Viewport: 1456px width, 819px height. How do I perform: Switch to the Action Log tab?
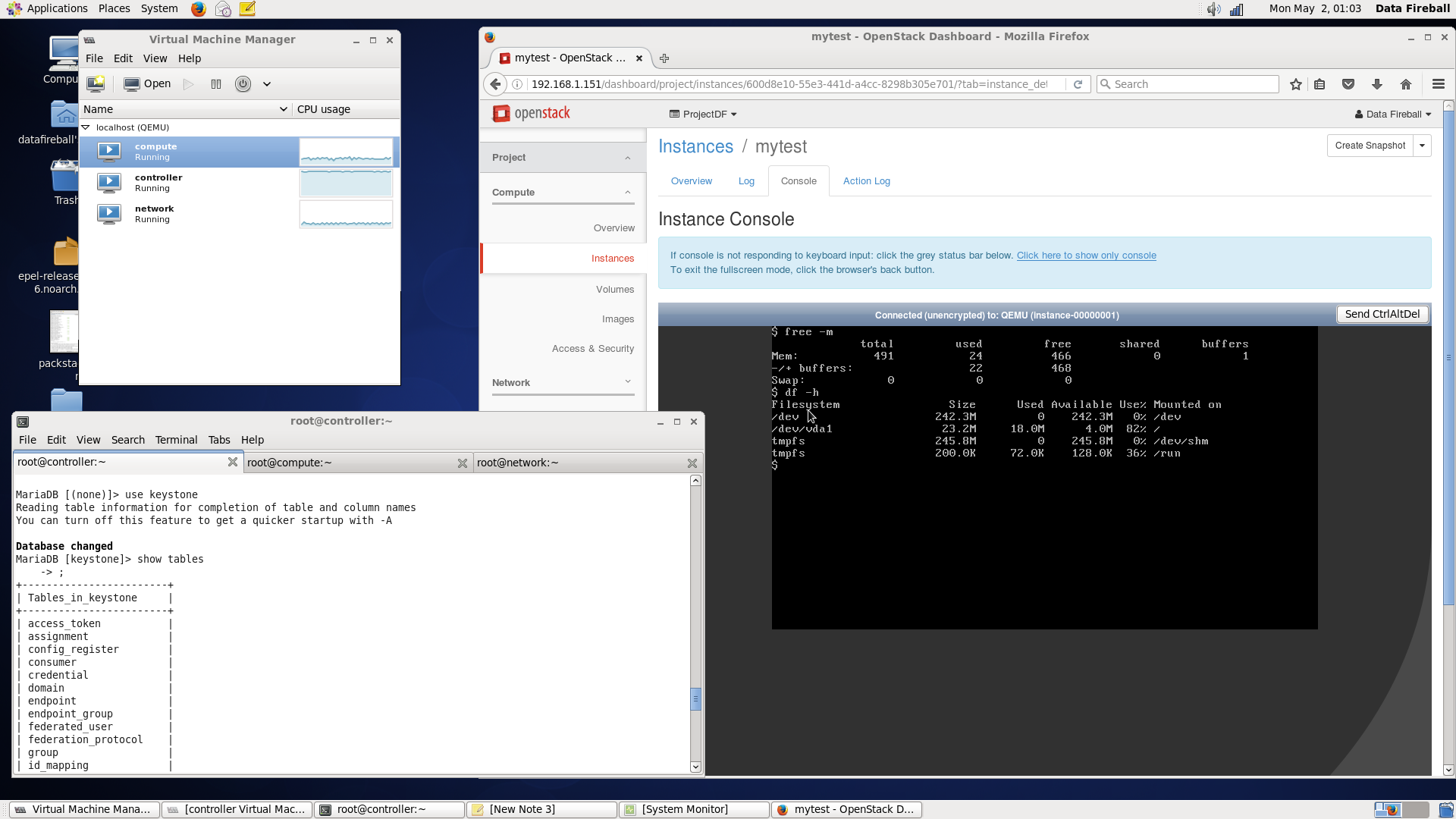(x=866, y=180)
